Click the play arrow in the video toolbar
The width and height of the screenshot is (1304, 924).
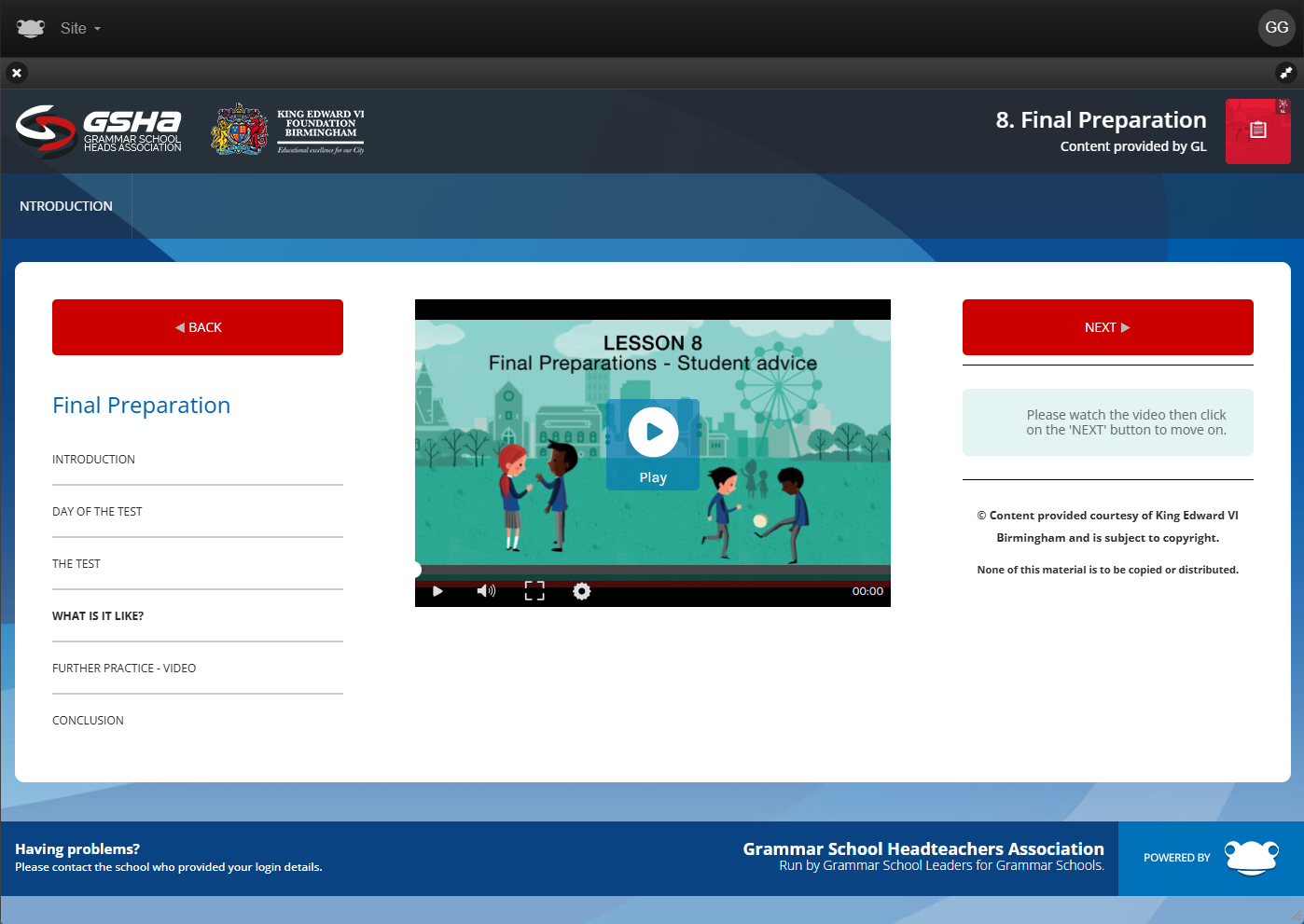(x=437, y=591)
